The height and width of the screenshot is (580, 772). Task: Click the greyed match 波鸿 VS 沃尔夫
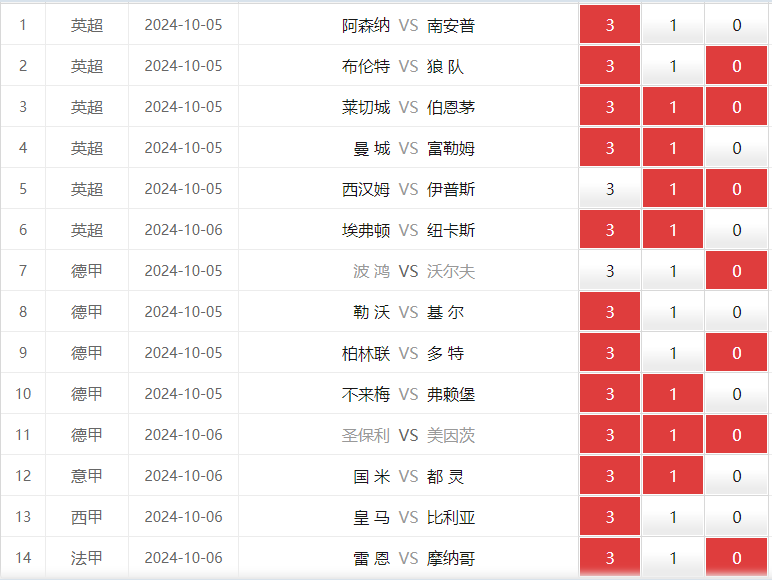coord(414,271)
